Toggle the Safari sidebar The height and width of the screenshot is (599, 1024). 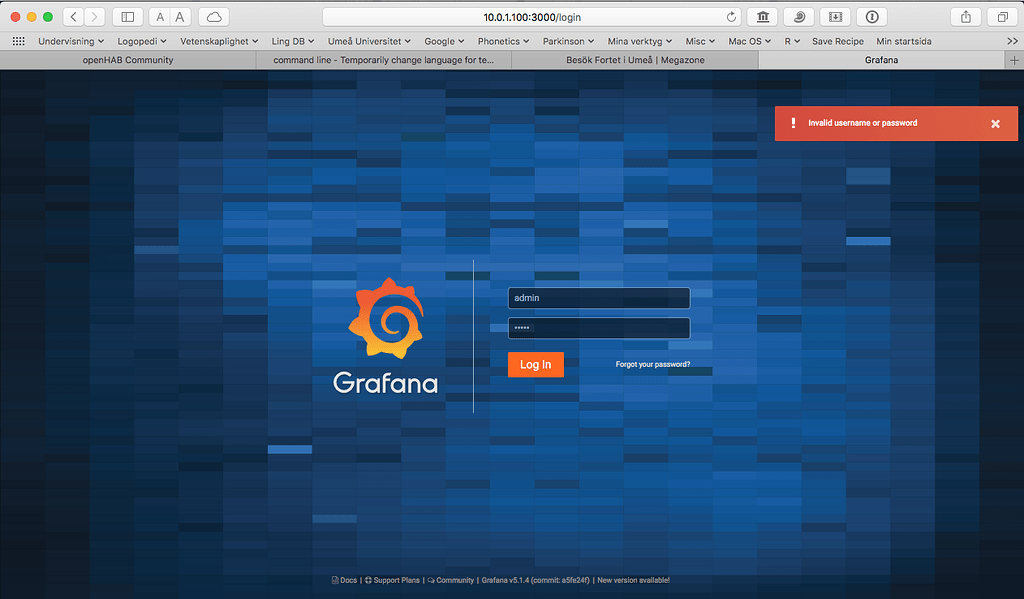(127, 16)
